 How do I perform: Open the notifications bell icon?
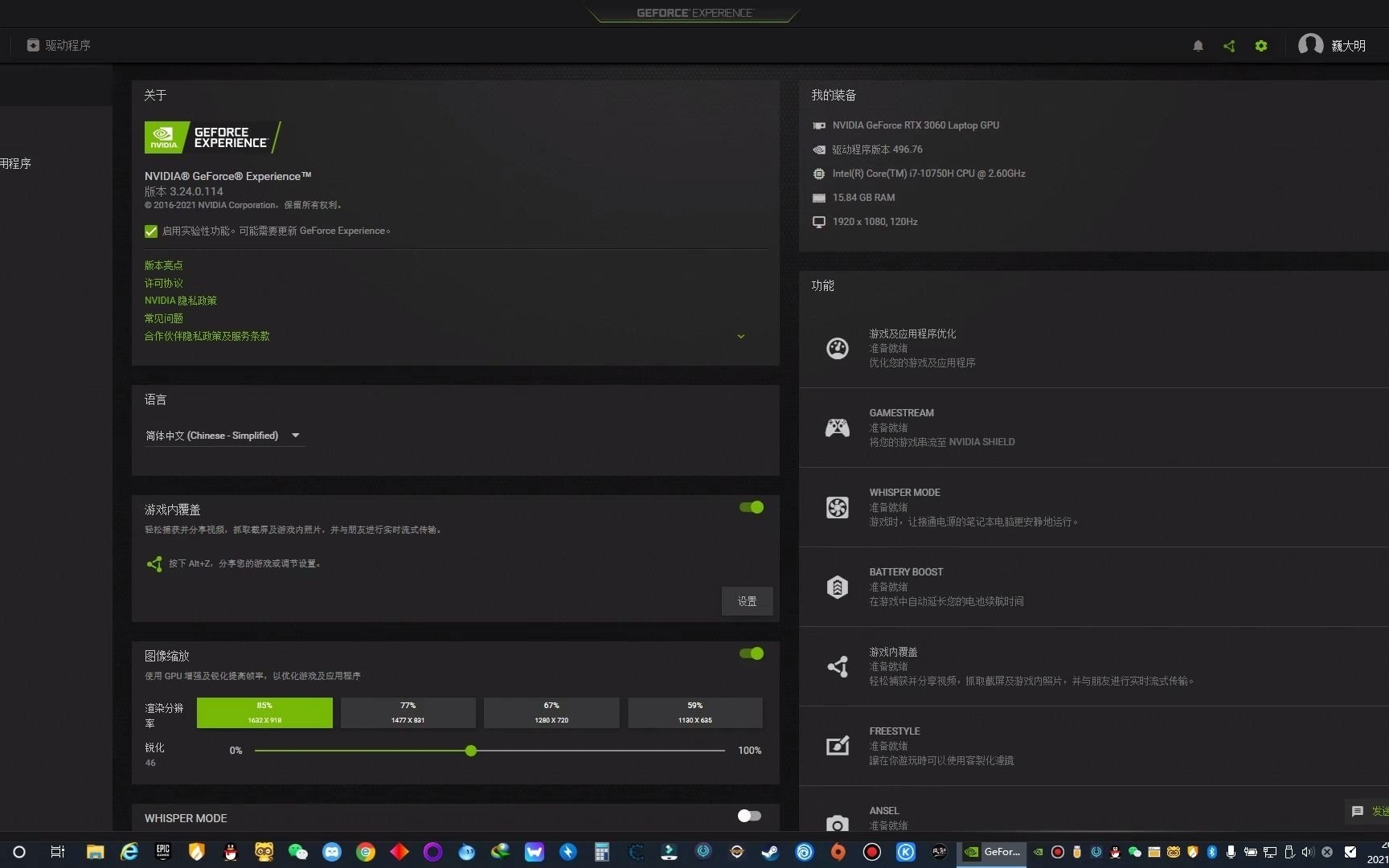click(1198, 46)
